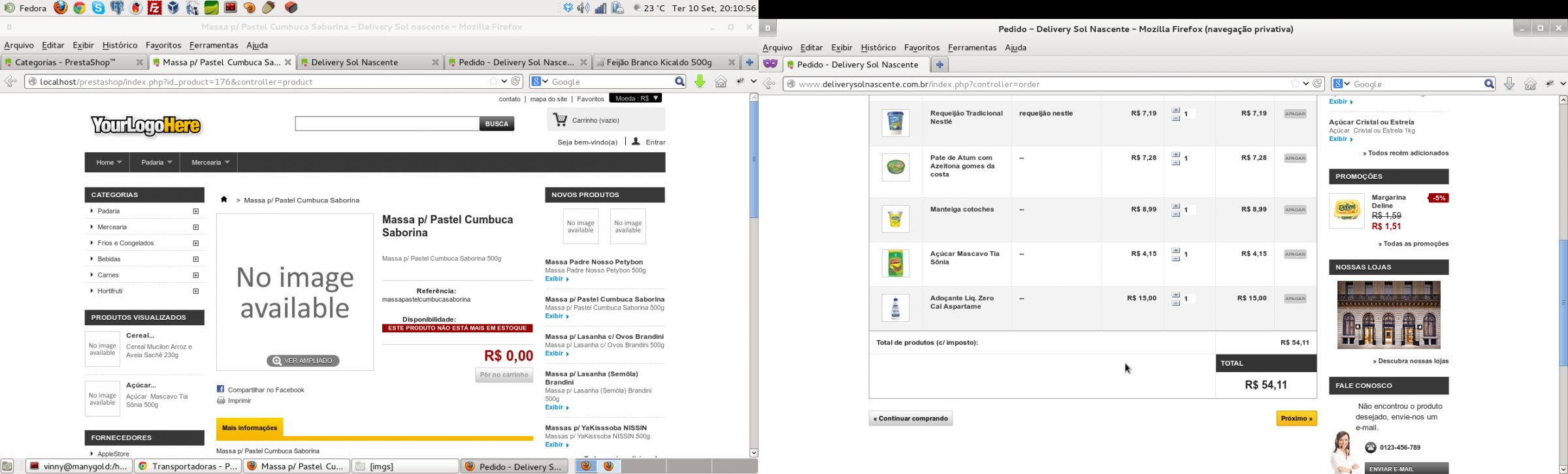
Task: Click the Próximo » button
Action: 1296,419
